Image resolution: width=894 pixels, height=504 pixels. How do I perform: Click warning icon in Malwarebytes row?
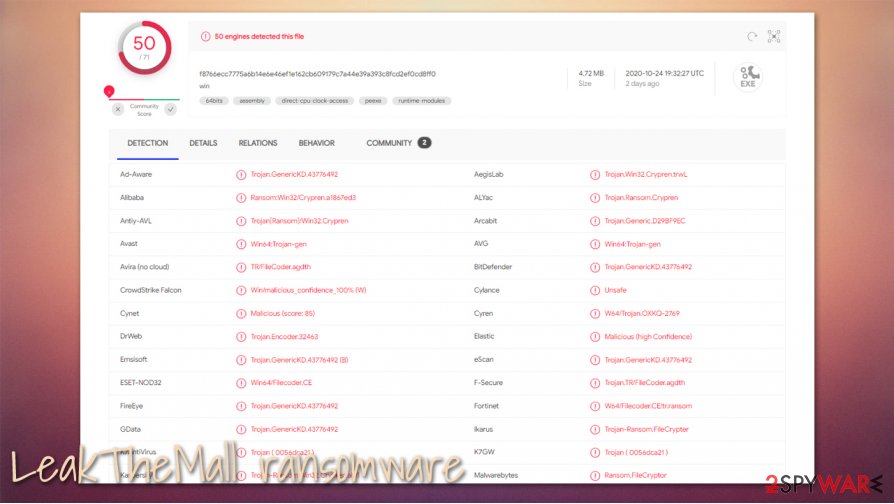[x=595, y=475]
